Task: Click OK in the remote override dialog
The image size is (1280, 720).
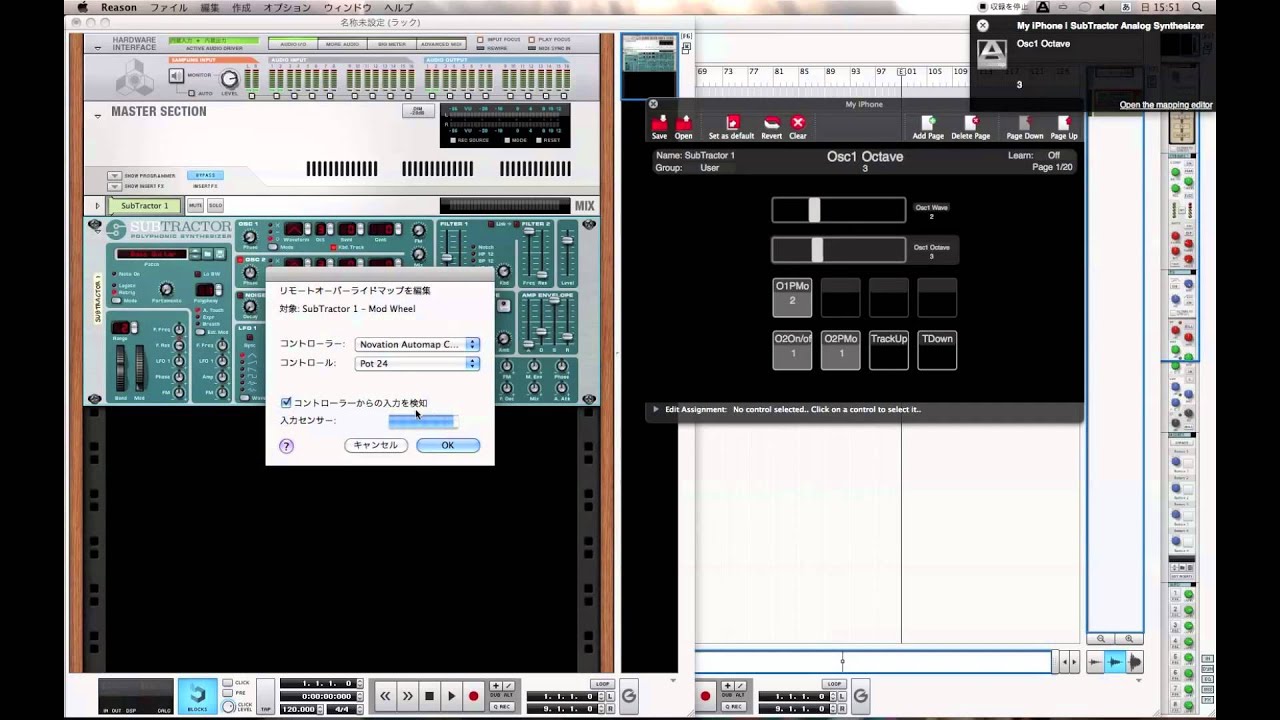Action: [x=447, y=445]
